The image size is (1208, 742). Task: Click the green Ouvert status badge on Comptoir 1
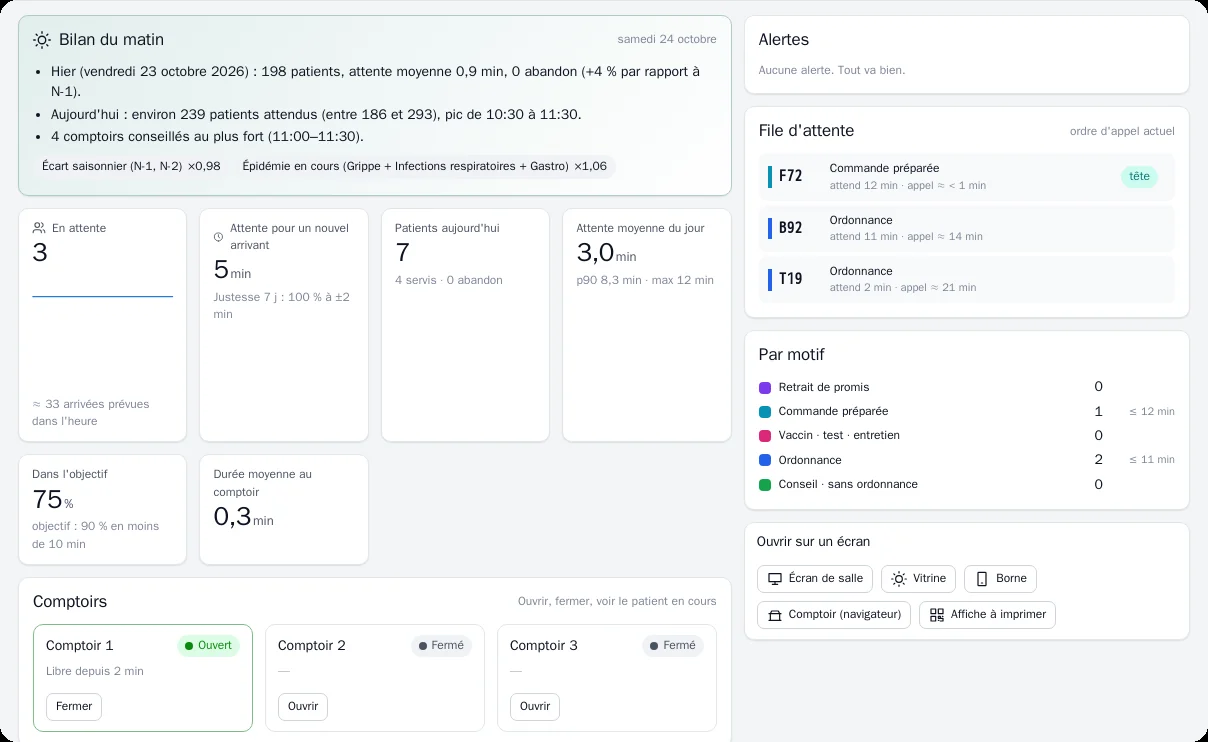coord(209,646)
